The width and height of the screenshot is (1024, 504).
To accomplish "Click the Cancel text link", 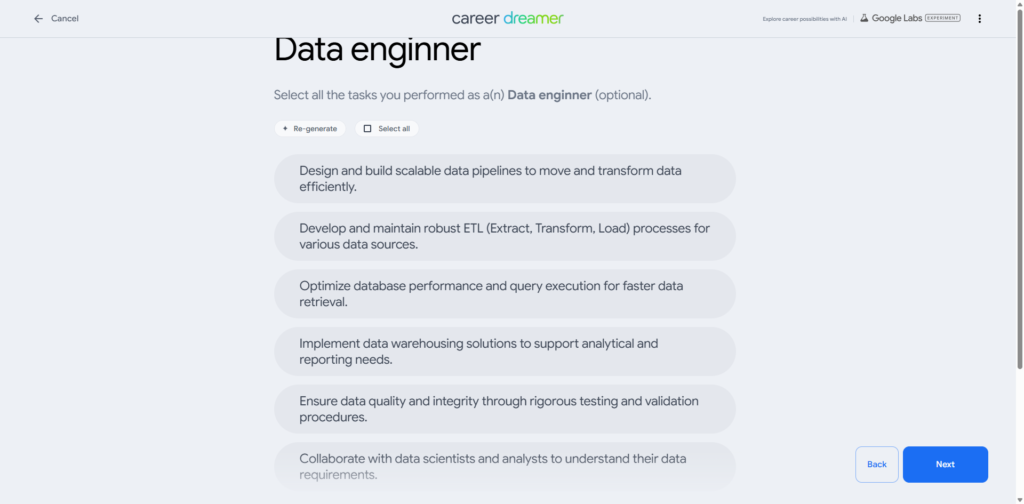I will pos(65,18).
